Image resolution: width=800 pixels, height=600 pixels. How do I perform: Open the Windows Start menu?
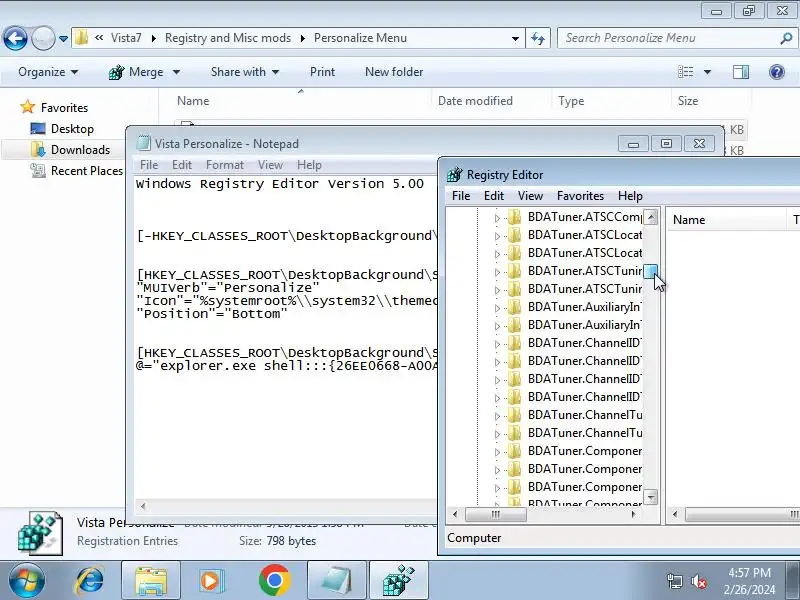point(26,580)
